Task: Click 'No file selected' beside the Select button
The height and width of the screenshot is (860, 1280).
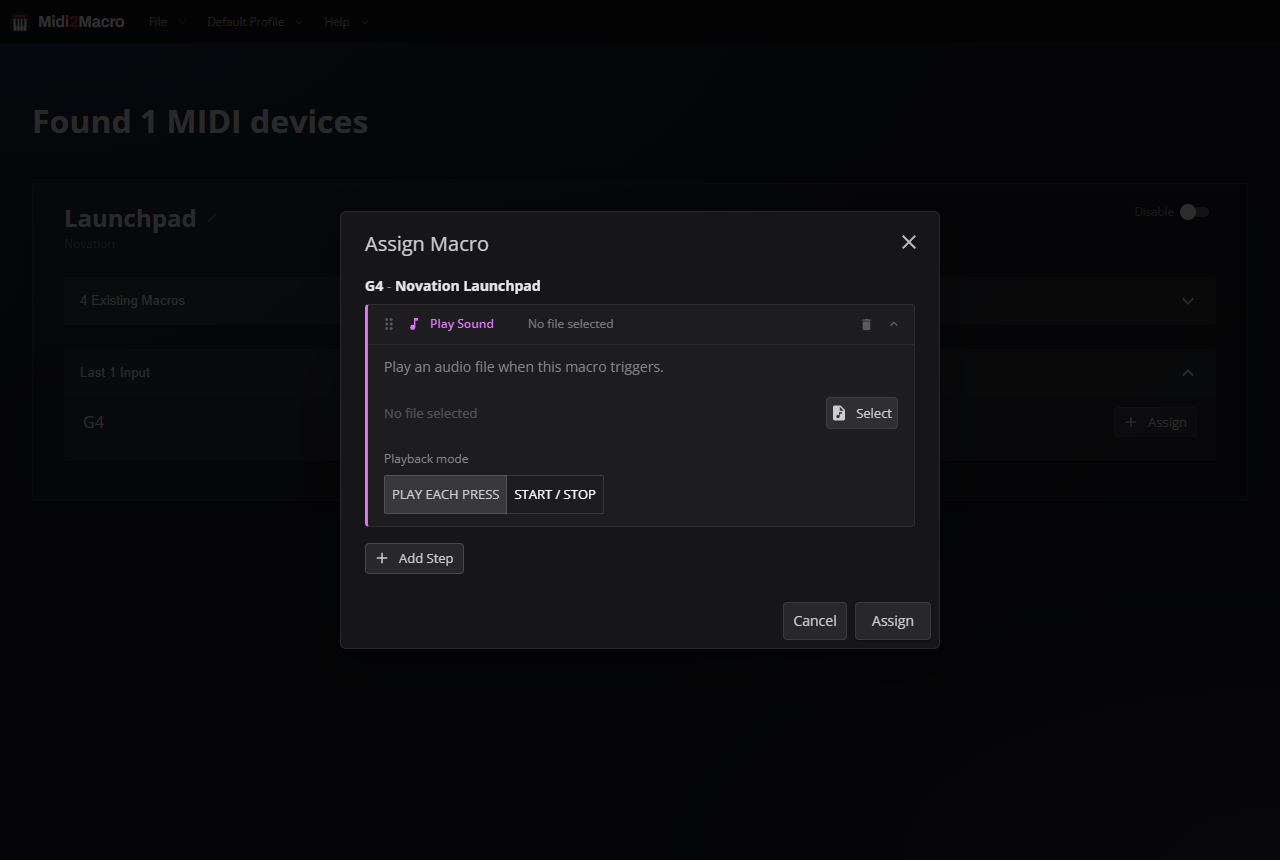Action: pyautogui.click(x=430, y=413)
